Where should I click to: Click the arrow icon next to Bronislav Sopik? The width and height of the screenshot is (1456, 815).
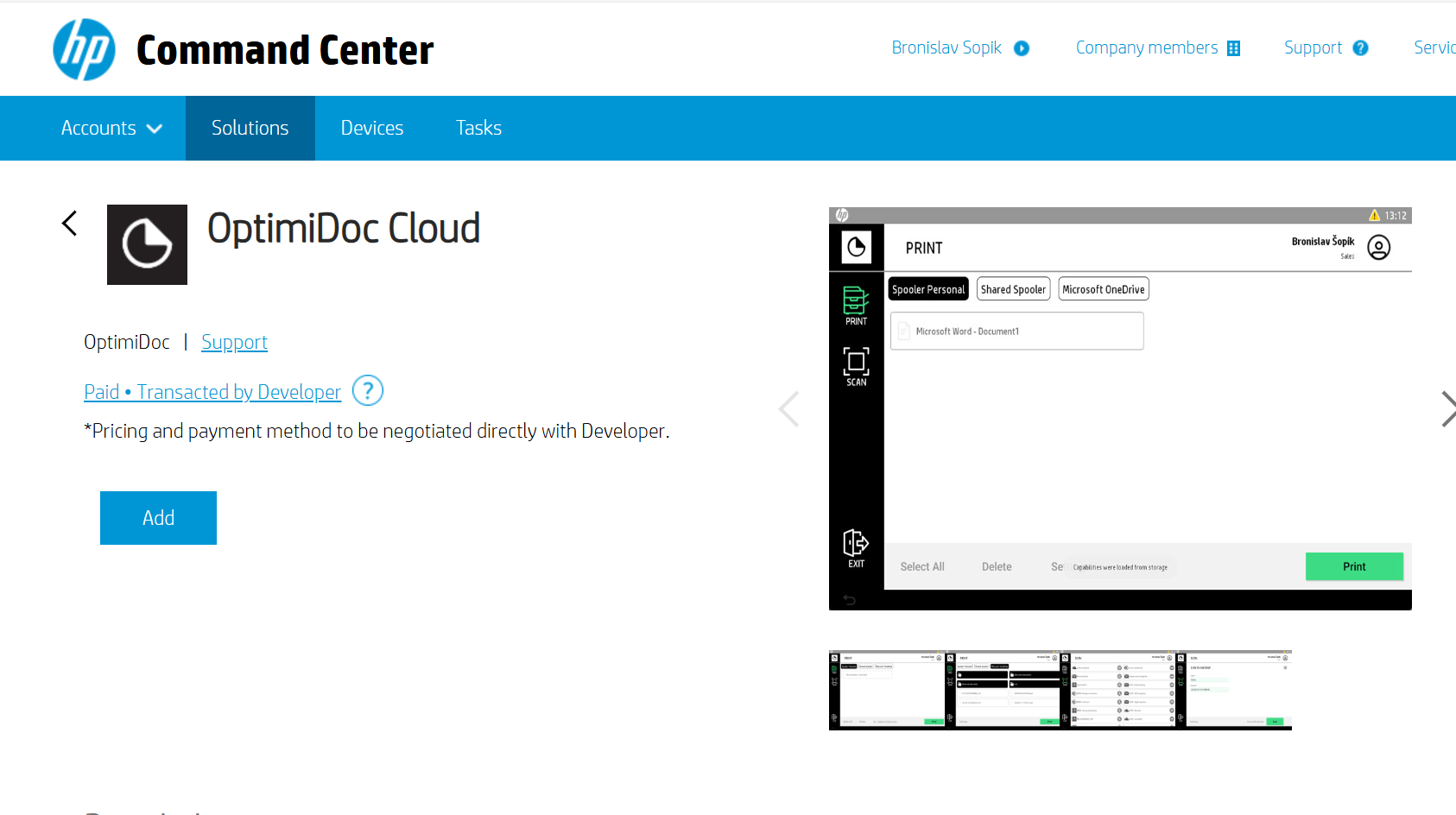(1022, 48)
